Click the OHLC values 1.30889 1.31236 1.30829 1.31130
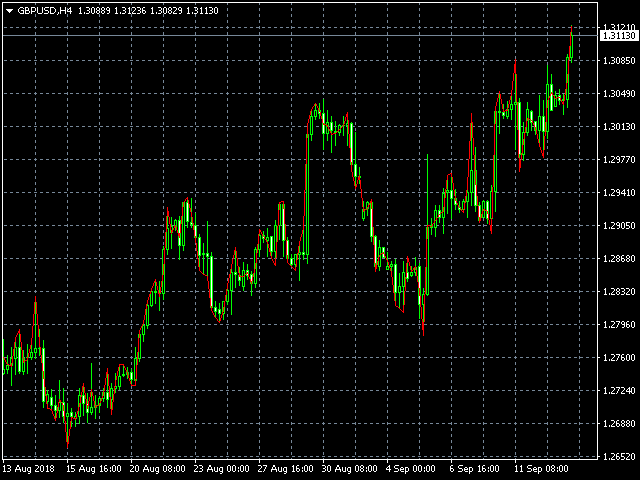The image size is (640, 480). coord(148,11)
